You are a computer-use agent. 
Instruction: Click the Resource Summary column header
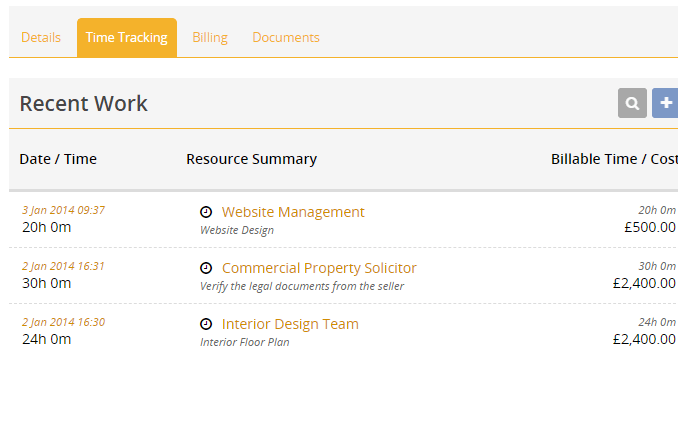(251, 159)
